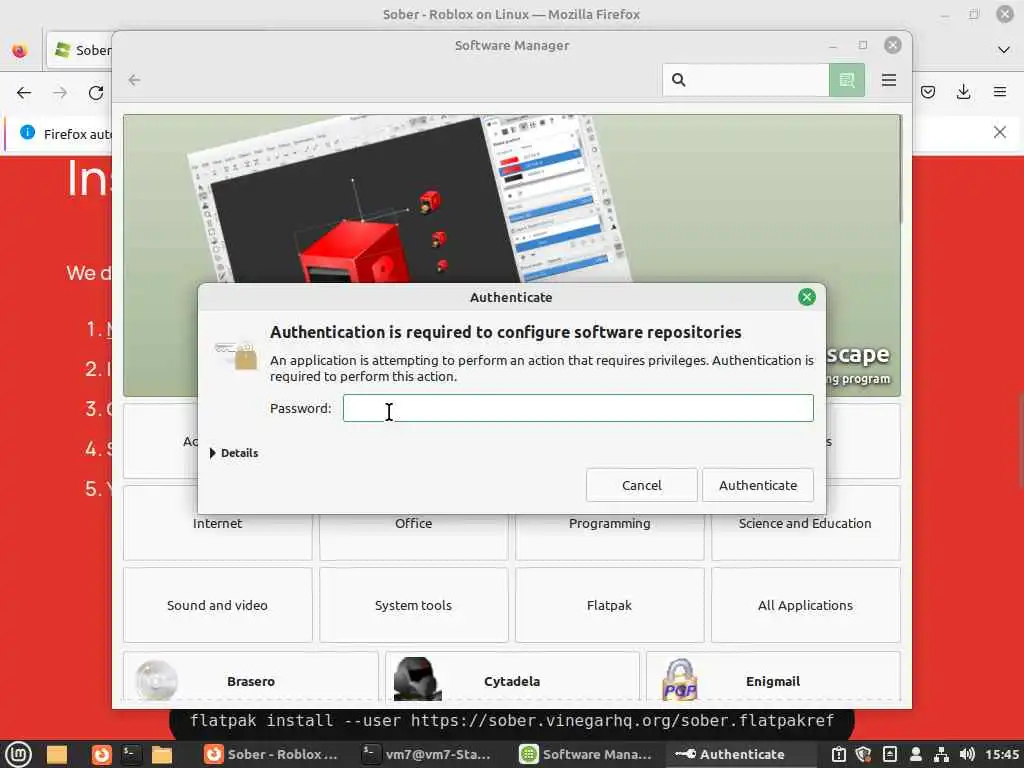Cancel the authentication dialog
Image resolution: width=1024 pixels, height=768 pixels.
tap(641, 485)
